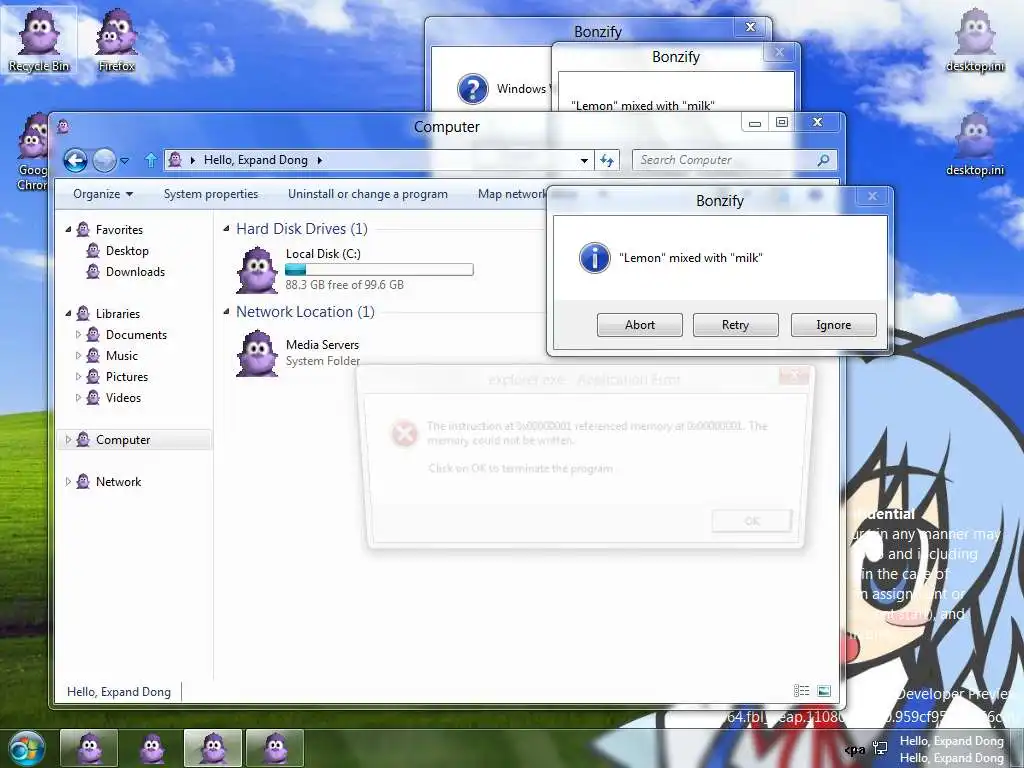This screenshot has width=1024, height=768.
Task: Click the "88.3 GB free of 99.6 GB" text
Action: tap(344, 285)
